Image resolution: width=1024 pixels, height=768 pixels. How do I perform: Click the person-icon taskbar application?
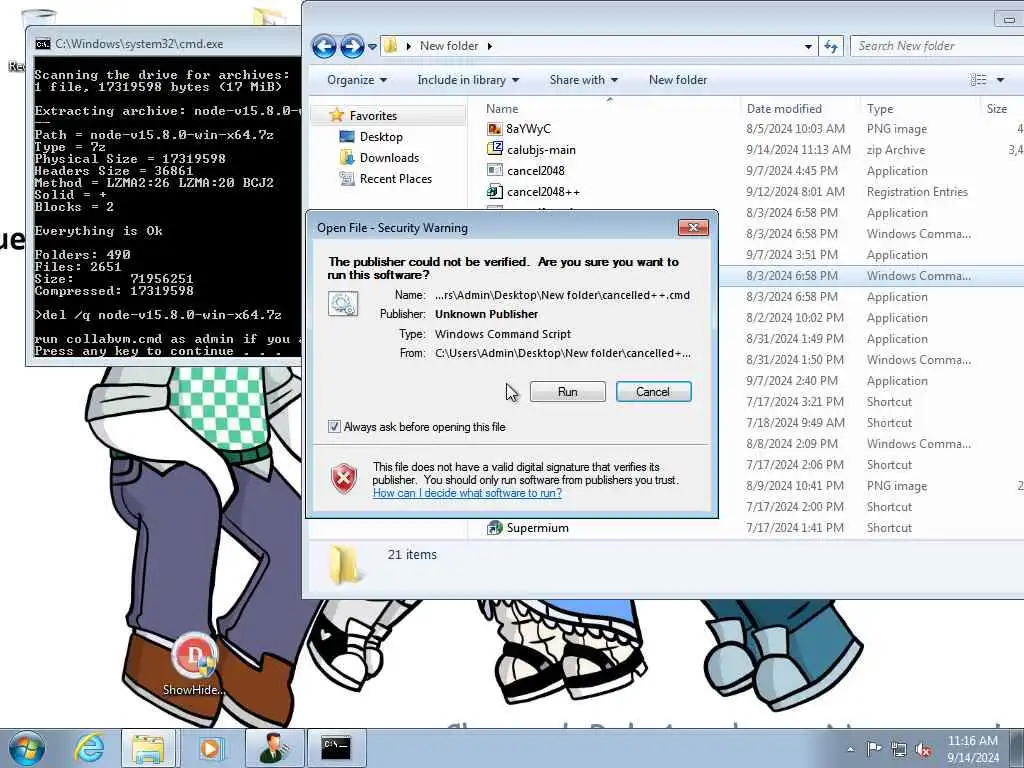coord(274,748)
